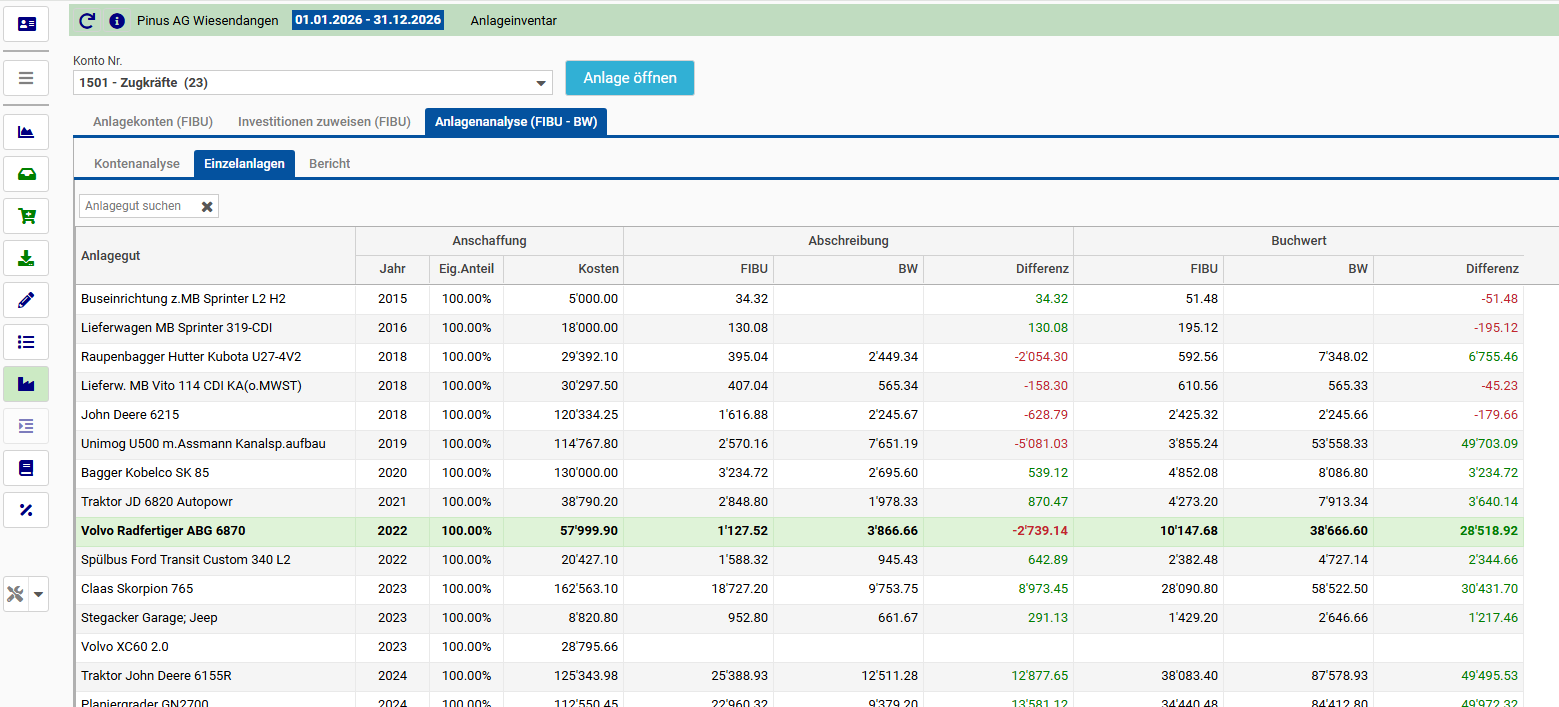Screen dimensions: 1559x707
Task: Select the date range 01.01.2026 - 31.12.2026
Action: tap(368, 20)
